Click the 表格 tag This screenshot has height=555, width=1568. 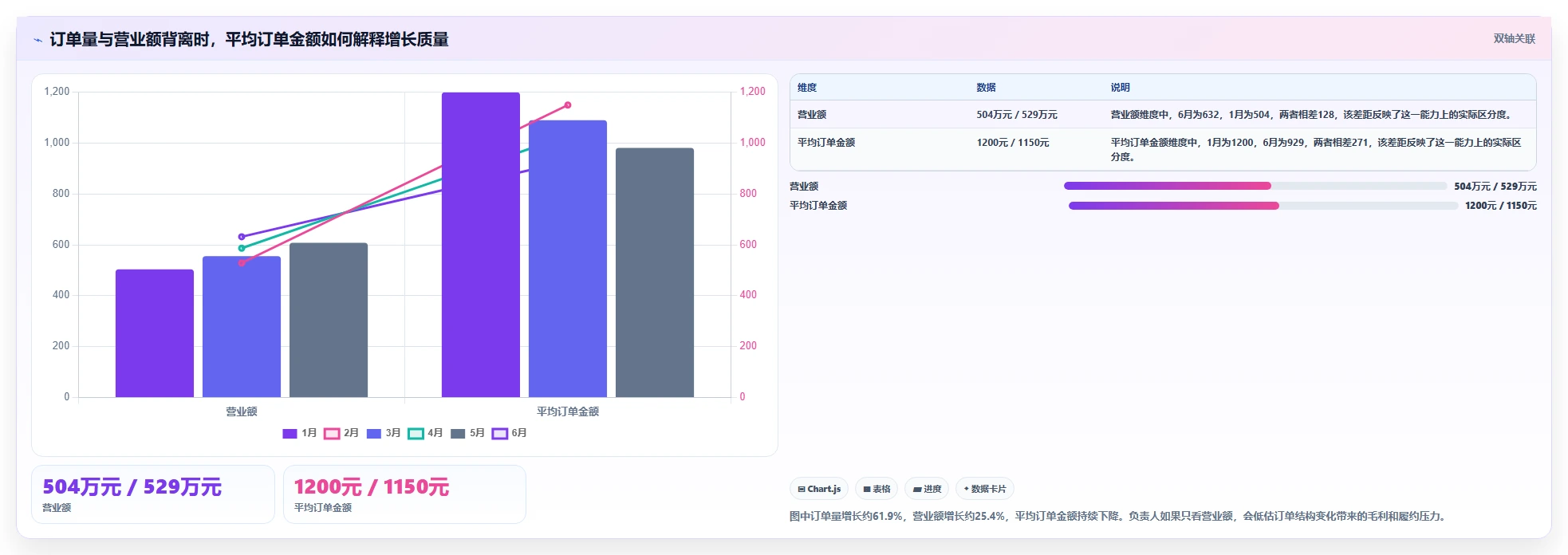[x=877, y=489]
